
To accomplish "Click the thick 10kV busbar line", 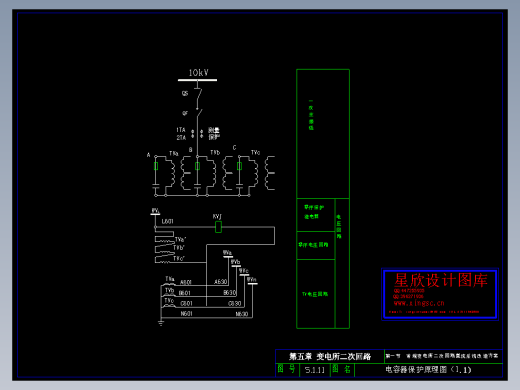I will [197, 80].
